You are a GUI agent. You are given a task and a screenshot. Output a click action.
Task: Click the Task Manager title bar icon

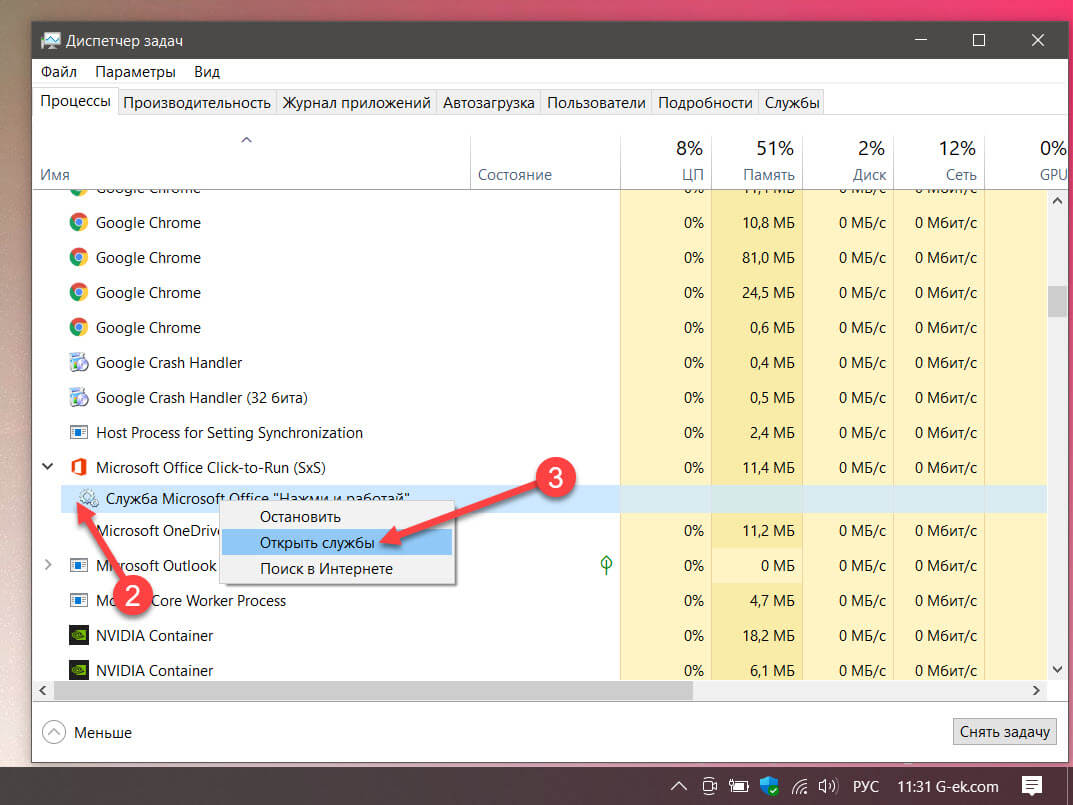(x=50, y=41)
